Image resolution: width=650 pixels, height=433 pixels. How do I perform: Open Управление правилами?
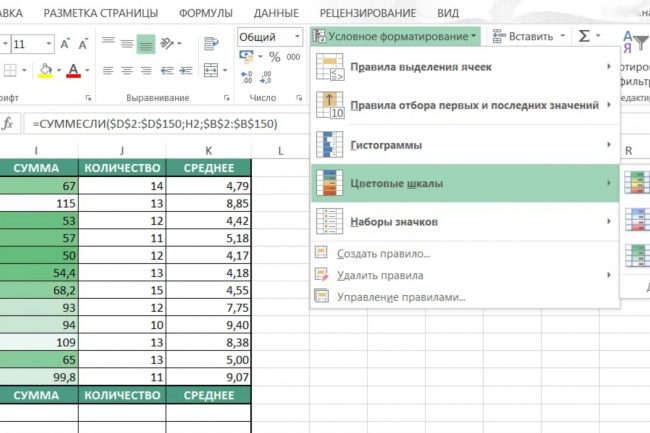(x=401, y=297)
